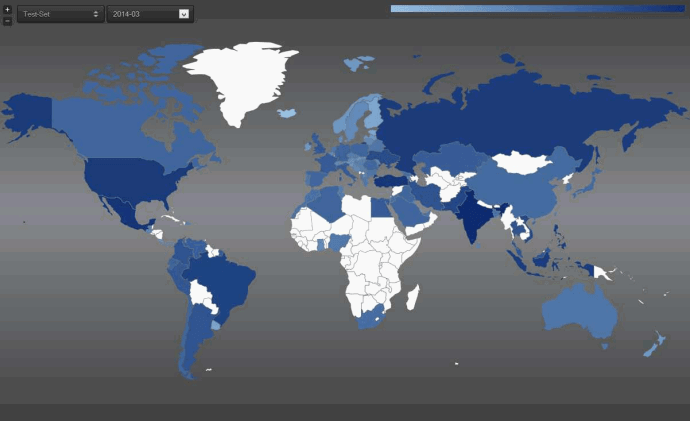Select Greenland on the map

click(244, 79)
